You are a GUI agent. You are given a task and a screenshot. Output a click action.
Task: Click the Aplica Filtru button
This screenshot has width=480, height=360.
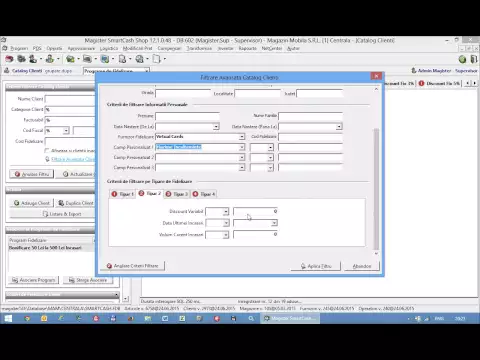(316, 266)
